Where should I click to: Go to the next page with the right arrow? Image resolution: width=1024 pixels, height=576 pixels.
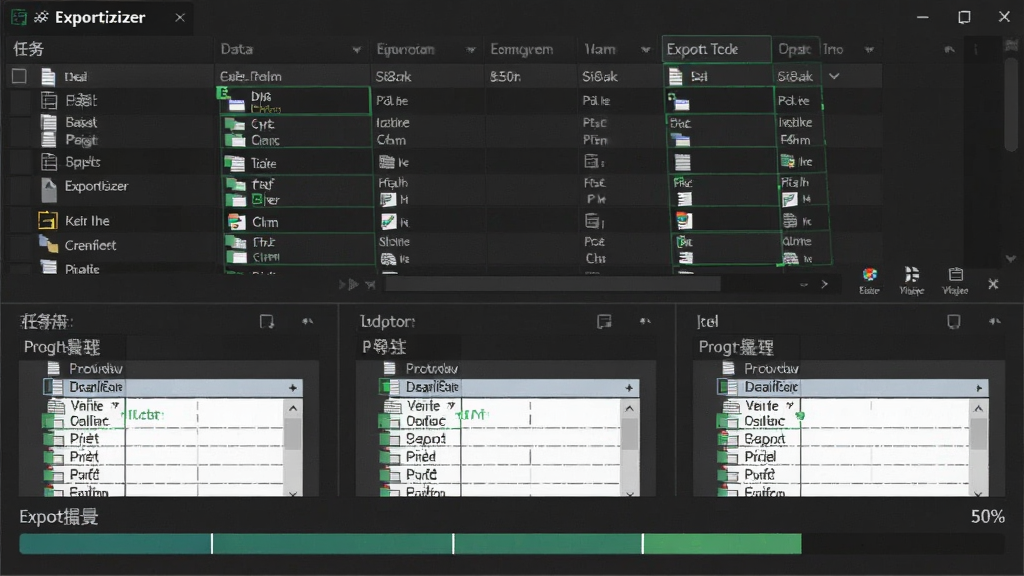825,284
